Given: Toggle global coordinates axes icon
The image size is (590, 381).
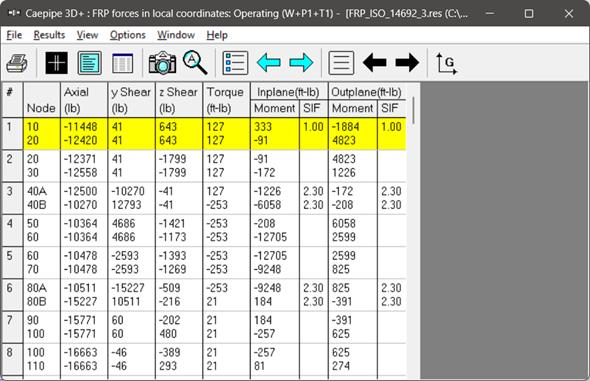Looking at the screenshot, I should pyautogui.click(x=446, y=63).
